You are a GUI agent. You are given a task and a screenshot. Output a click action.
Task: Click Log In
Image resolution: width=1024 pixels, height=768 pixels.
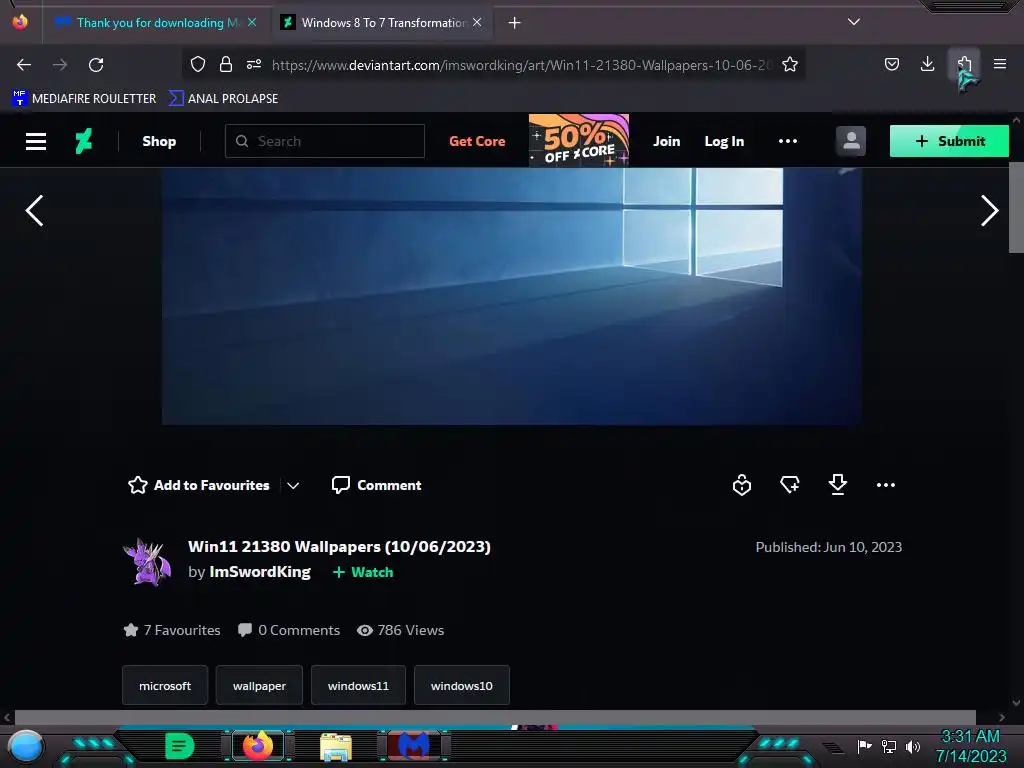[724, 142]
